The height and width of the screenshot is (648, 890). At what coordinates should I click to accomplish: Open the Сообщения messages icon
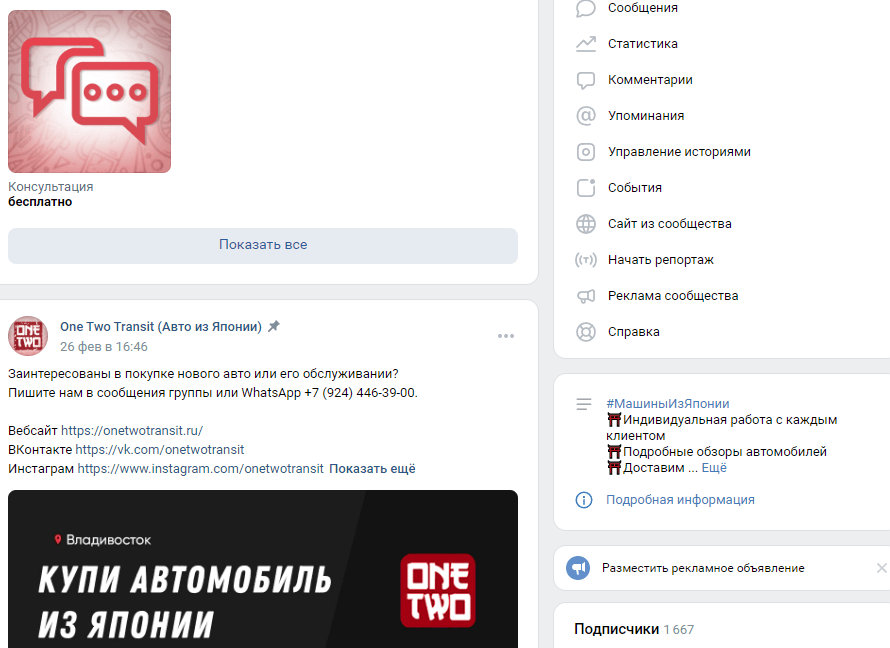pos(586,9)
